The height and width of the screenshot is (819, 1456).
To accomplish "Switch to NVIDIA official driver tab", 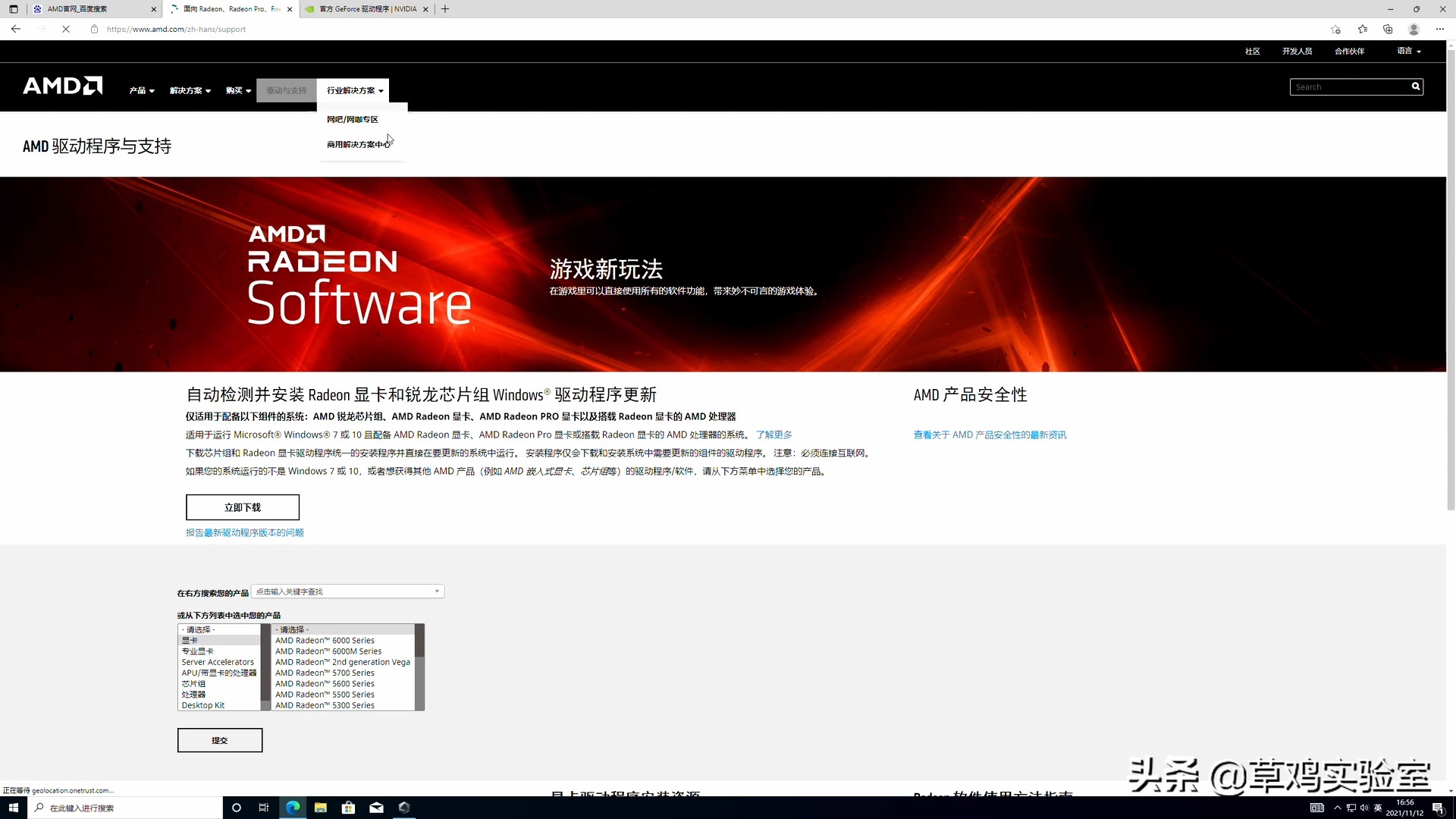I will 363,9.
